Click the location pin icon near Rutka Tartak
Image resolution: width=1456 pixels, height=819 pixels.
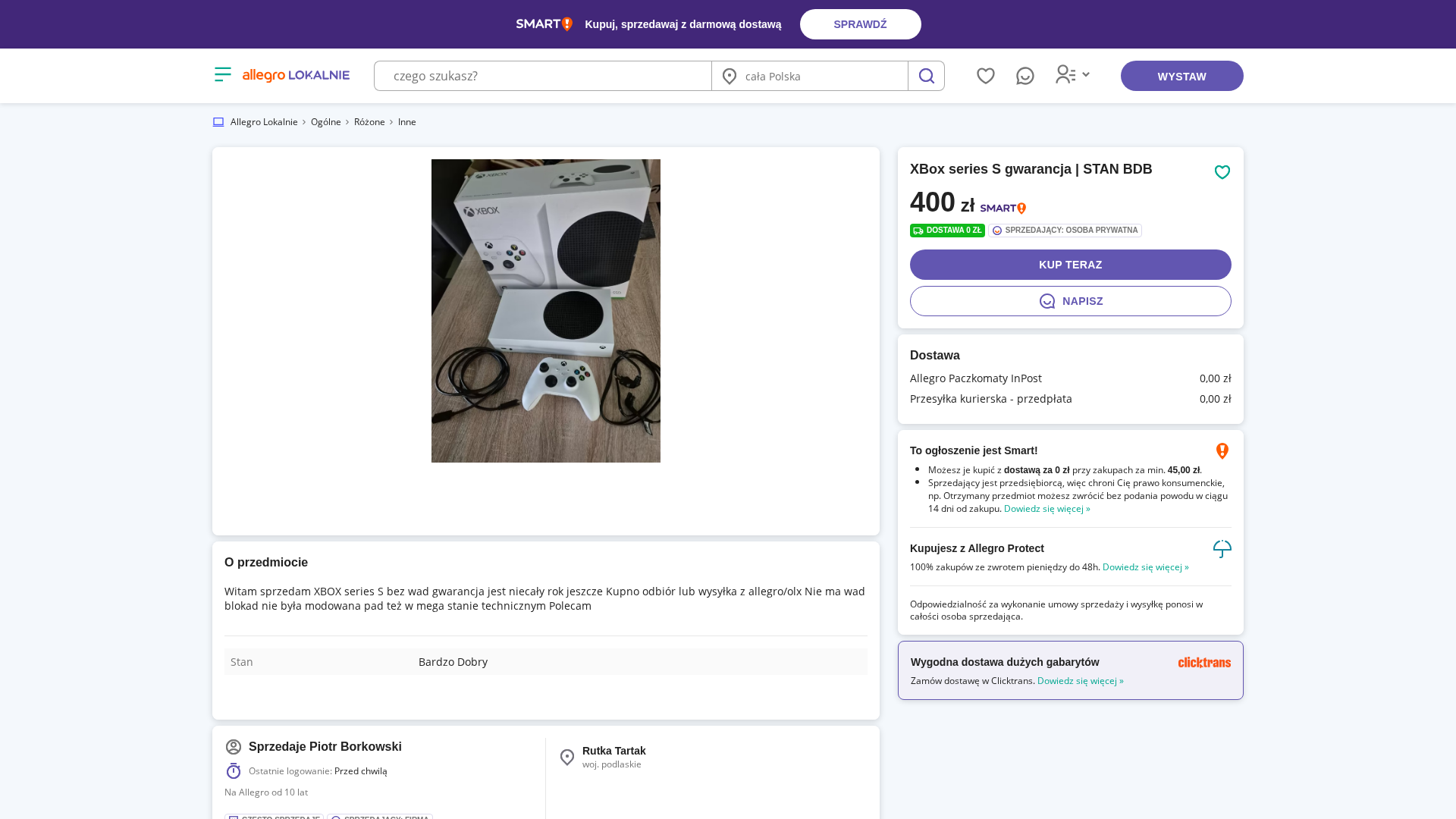coord(567,757)
